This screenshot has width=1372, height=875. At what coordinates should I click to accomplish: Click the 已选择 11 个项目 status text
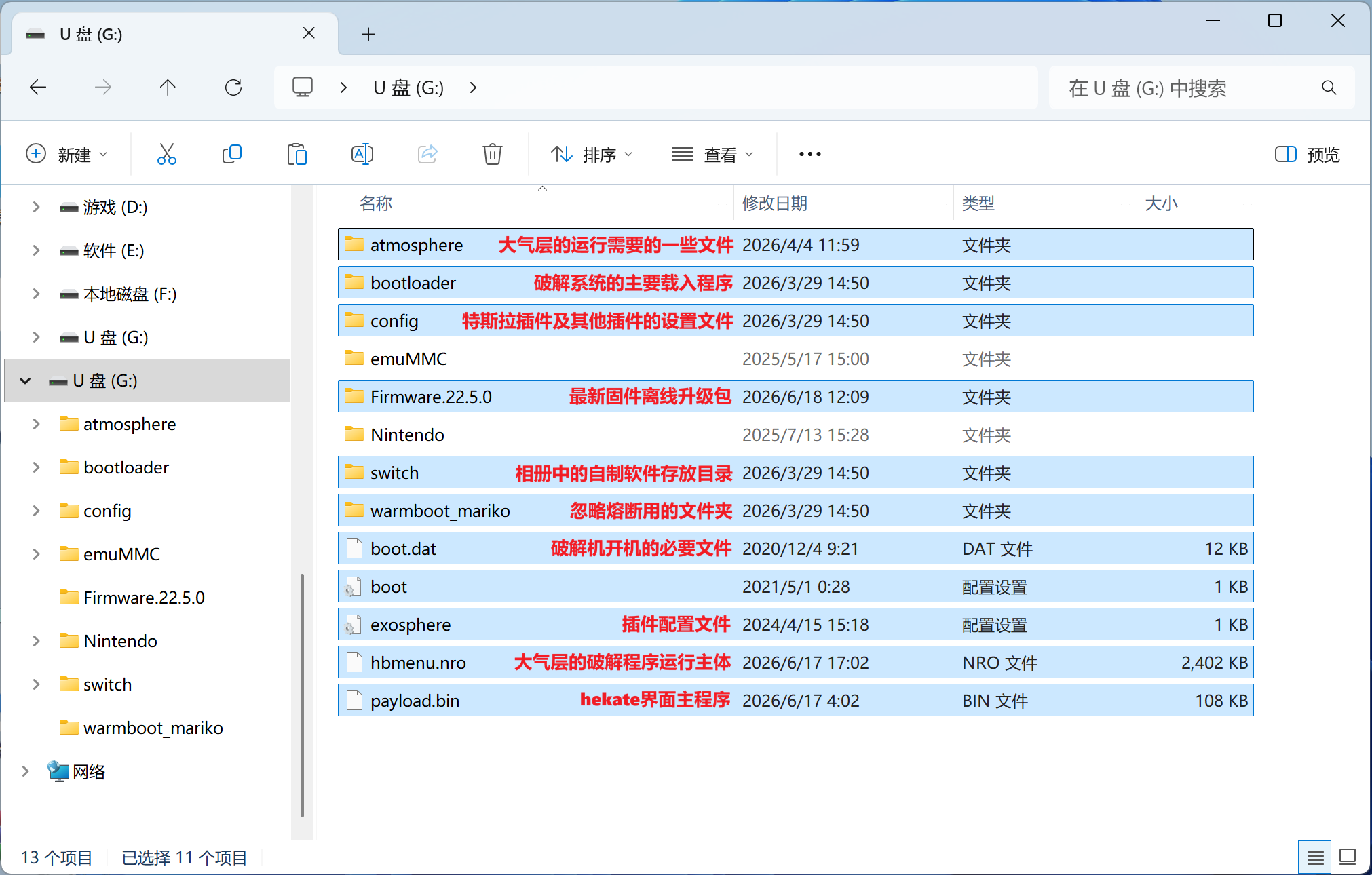click(185, 857)
